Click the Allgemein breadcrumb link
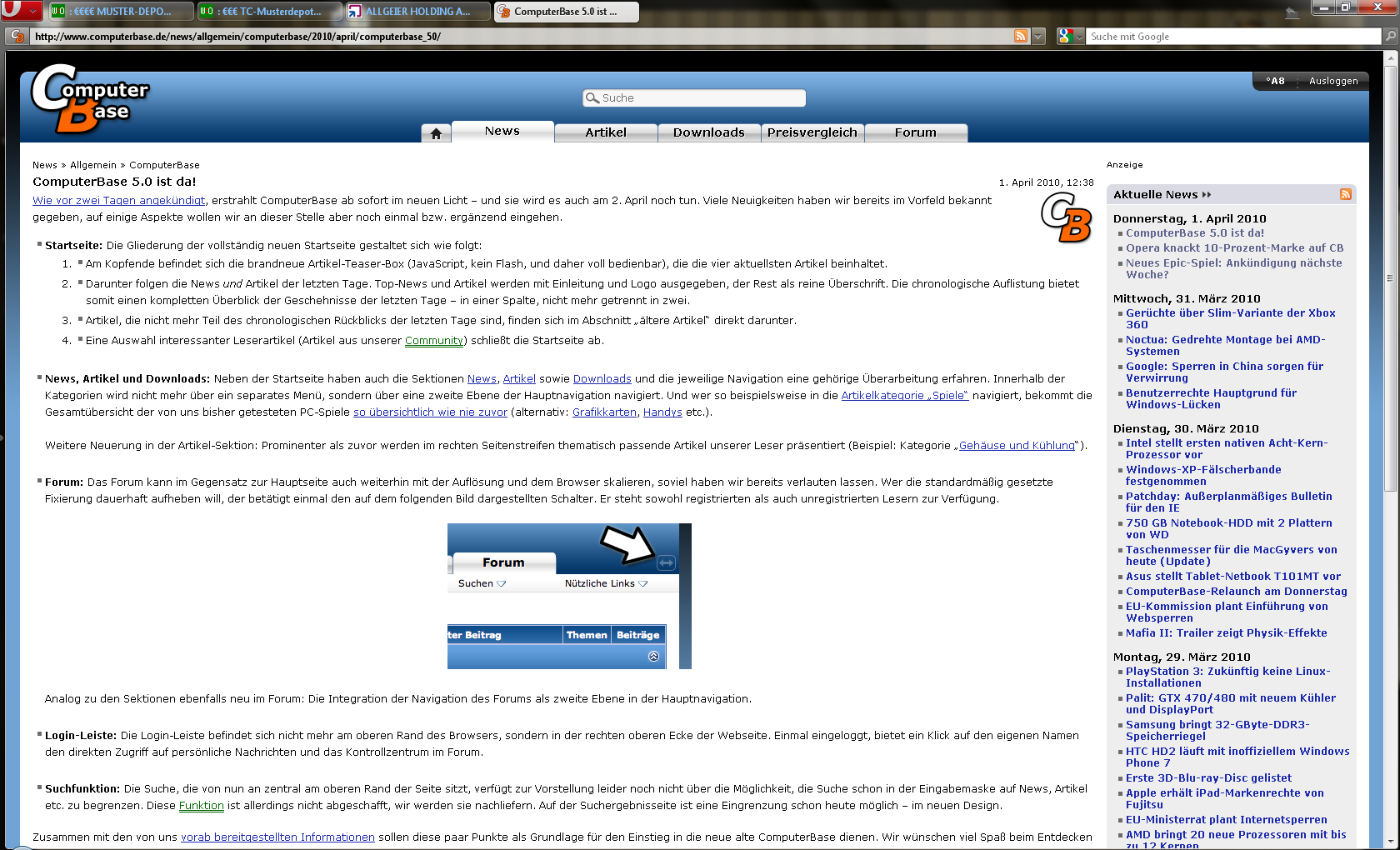The height and width of the screenshot is (850, 1400). tap(93, 165)
